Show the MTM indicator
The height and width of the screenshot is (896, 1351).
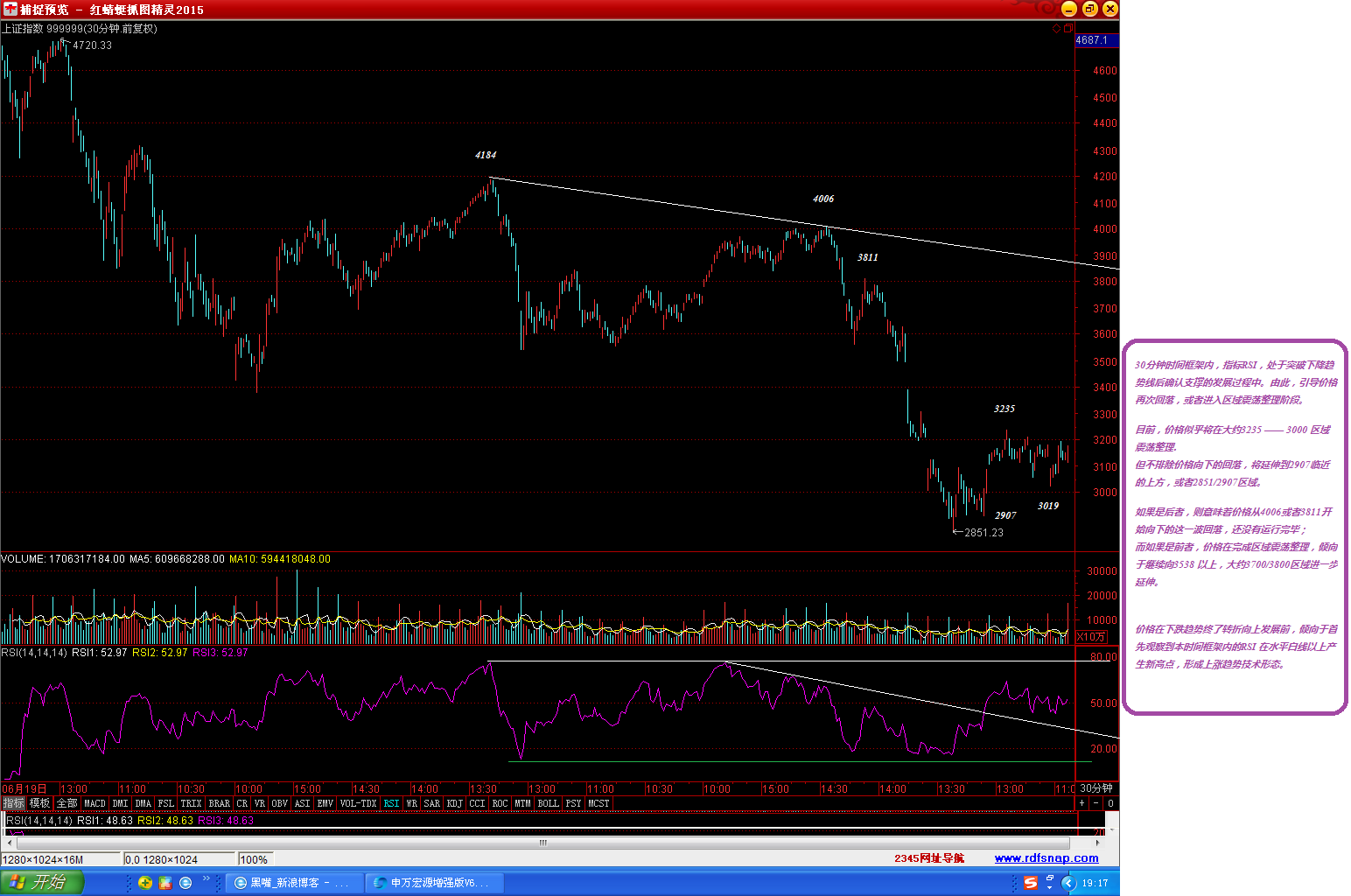tap(523, 803)
